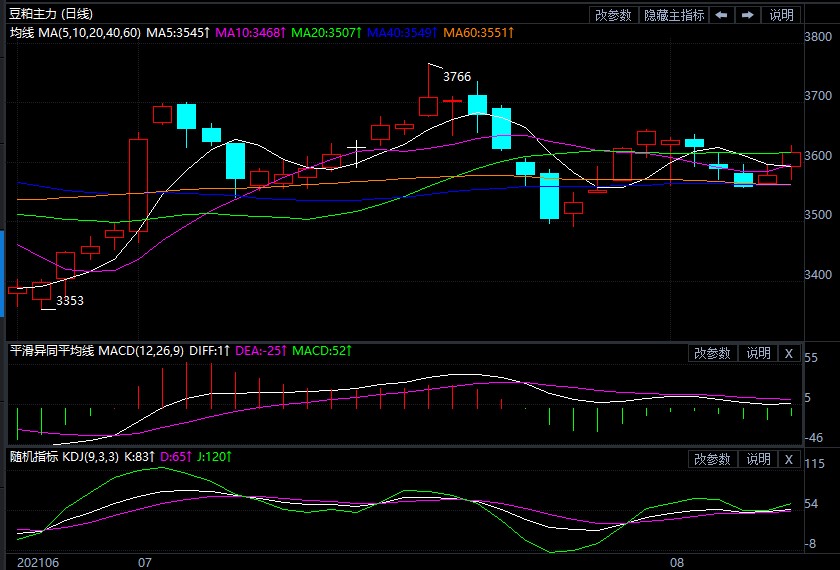Screen dimensions: 840x570
Task: Open 说明 for the MACD indicator
Action: (758, 353)
